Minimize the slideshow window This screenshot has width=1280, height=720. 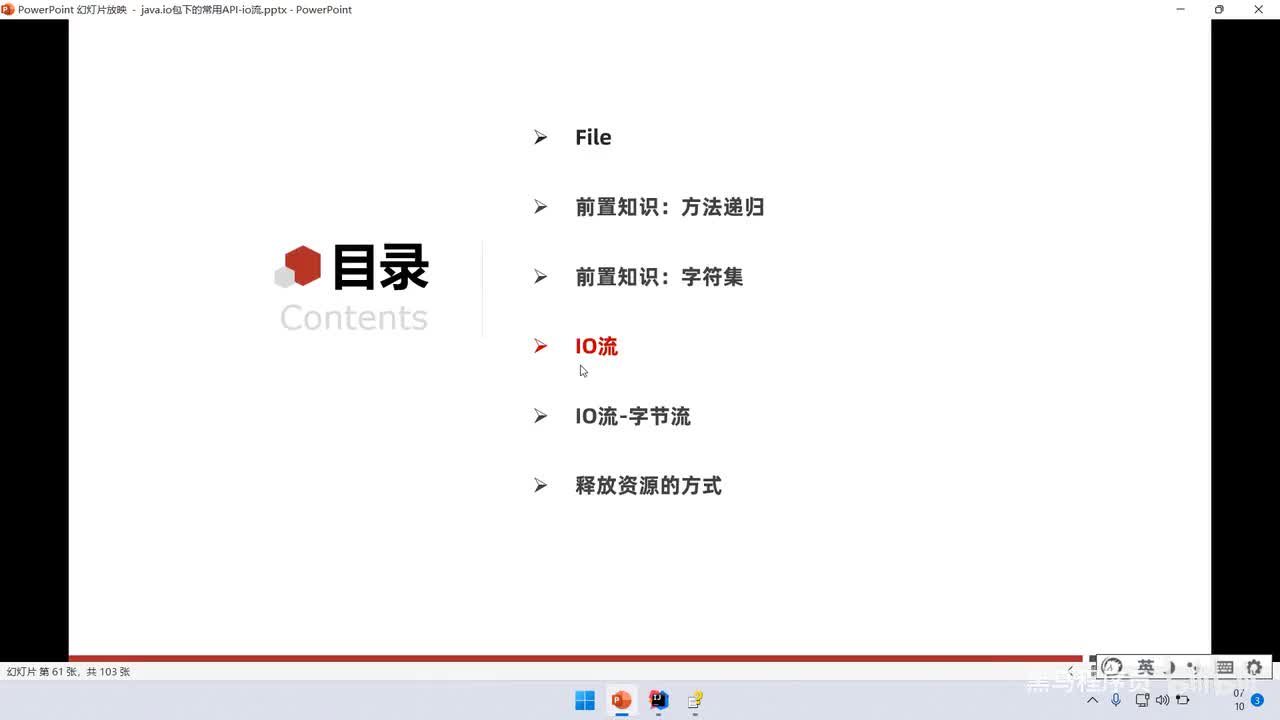click(1181, 9)
